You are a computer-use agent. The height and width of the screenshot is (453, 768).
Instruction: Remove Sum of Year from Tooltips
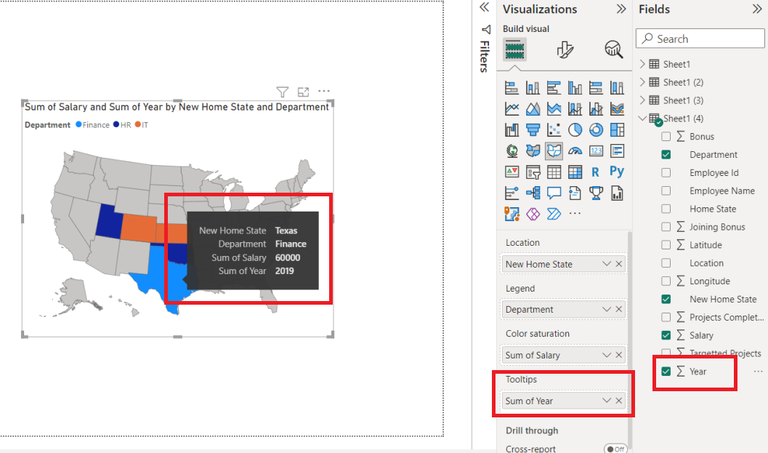click(x=619, y=401)
